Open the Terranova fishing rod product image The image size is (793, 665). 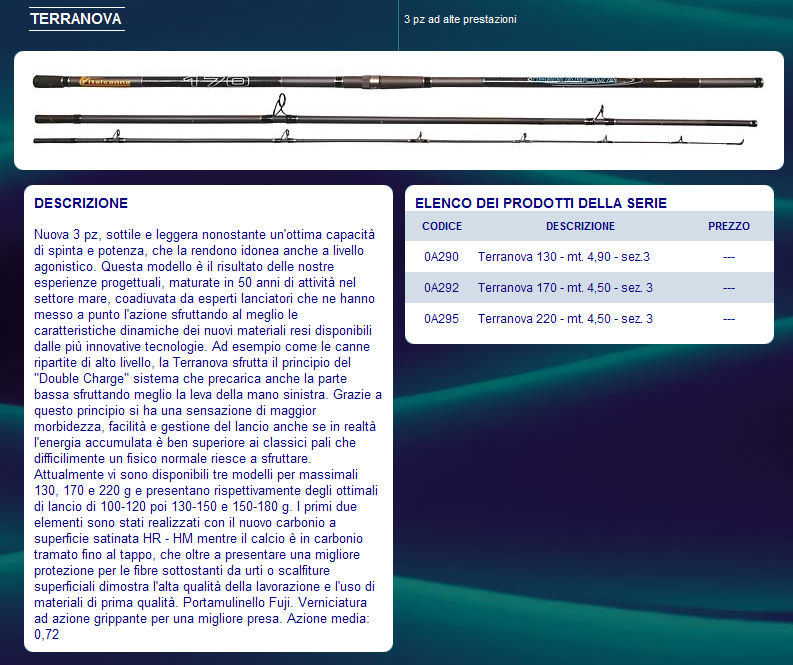coord(399,110)
